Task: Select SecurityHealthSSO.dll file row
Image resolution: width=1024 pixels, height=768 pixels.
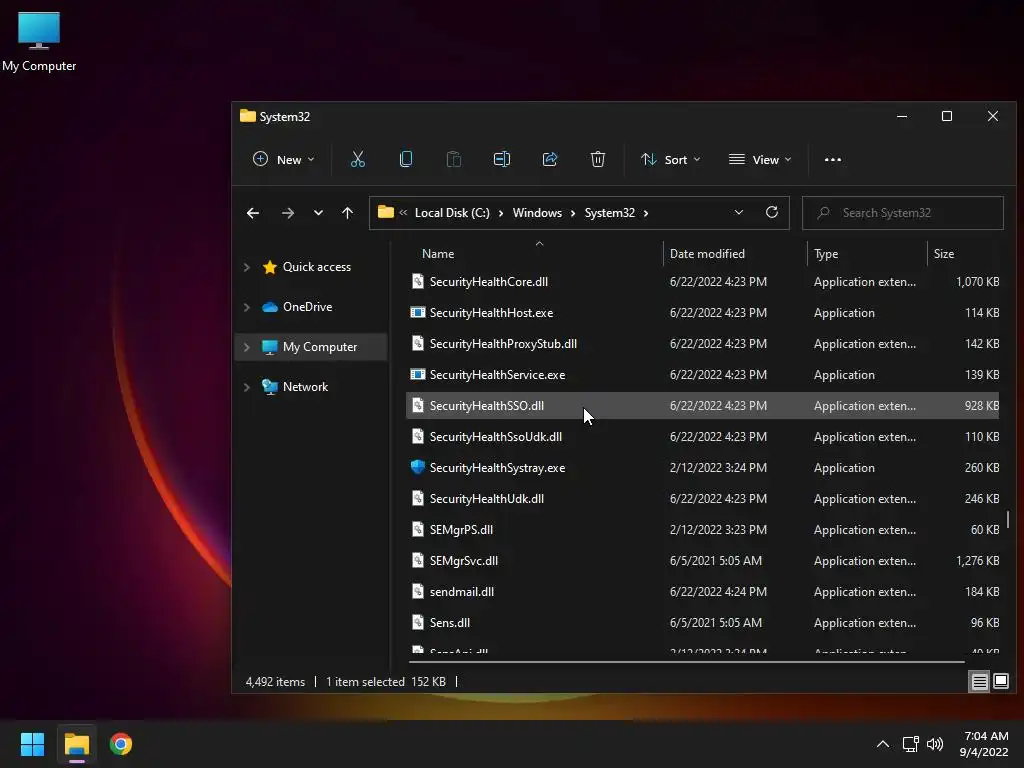Action: [x=702, y=406]
